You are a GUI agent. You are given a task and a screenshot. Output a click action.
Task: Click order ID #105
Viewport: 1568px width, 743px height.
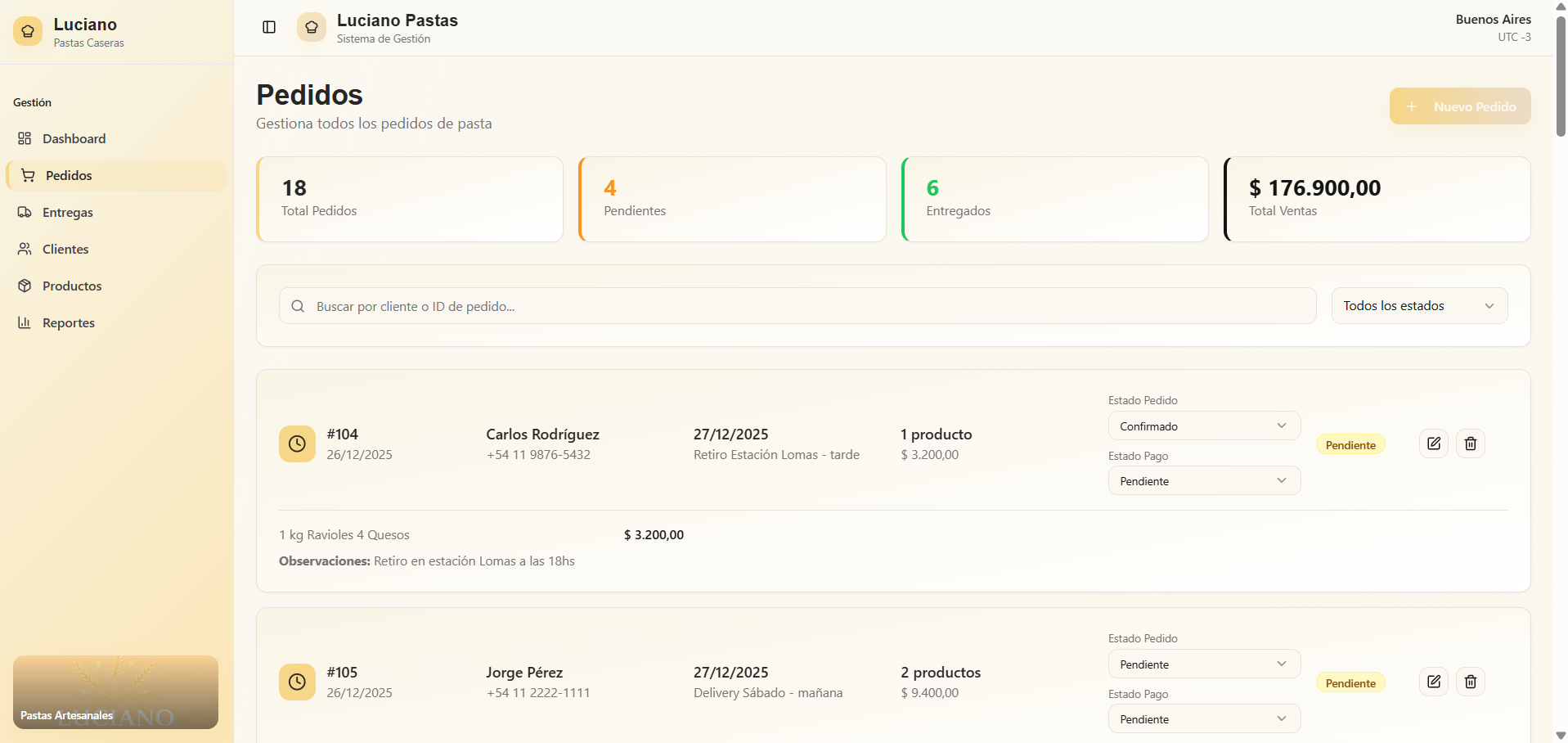342,673
